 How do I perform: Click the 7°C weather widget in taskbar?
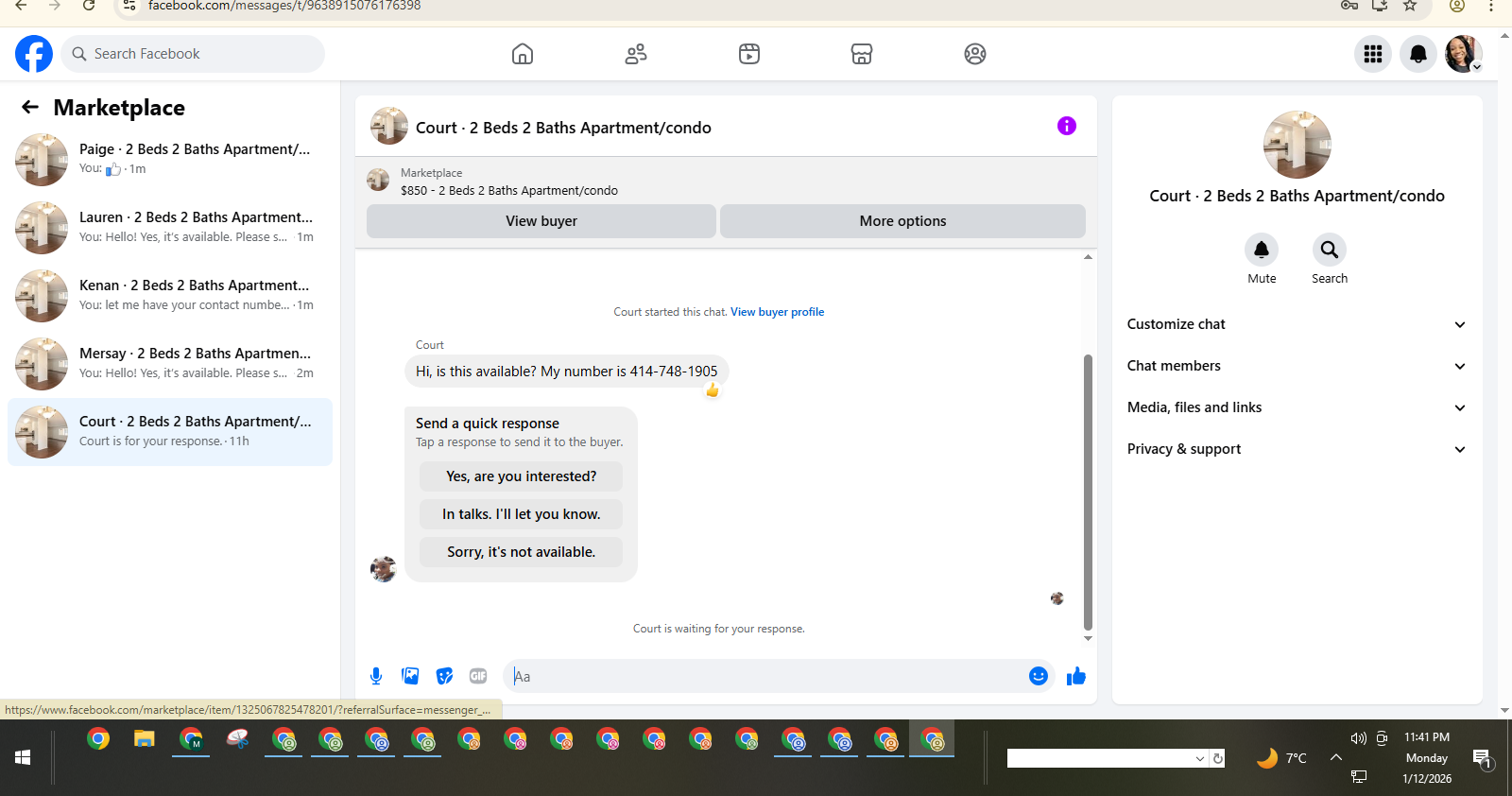click(x=1282, y=758)
